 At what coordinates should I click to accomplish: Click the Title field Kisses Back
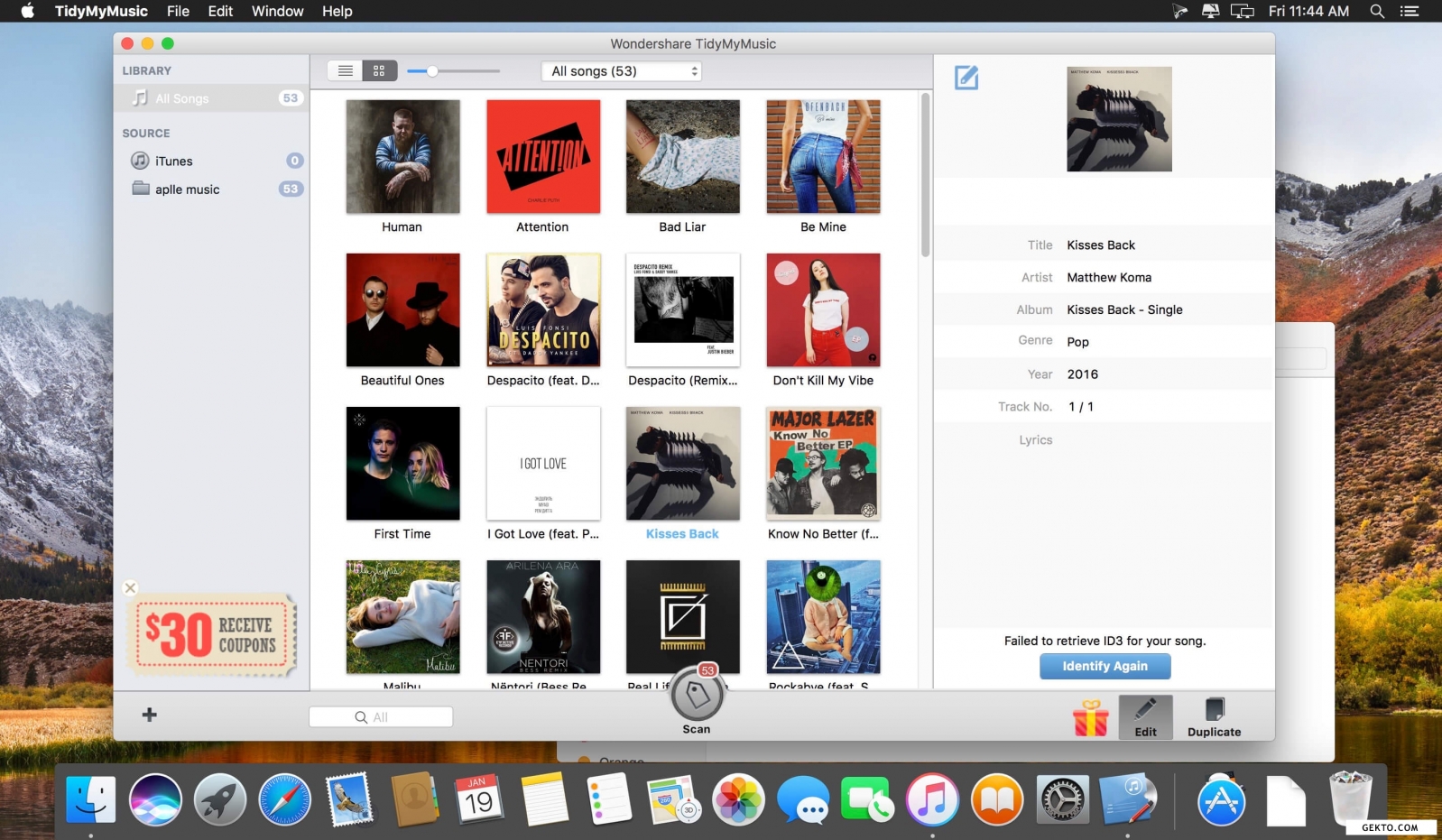(x=1101, y=245)
